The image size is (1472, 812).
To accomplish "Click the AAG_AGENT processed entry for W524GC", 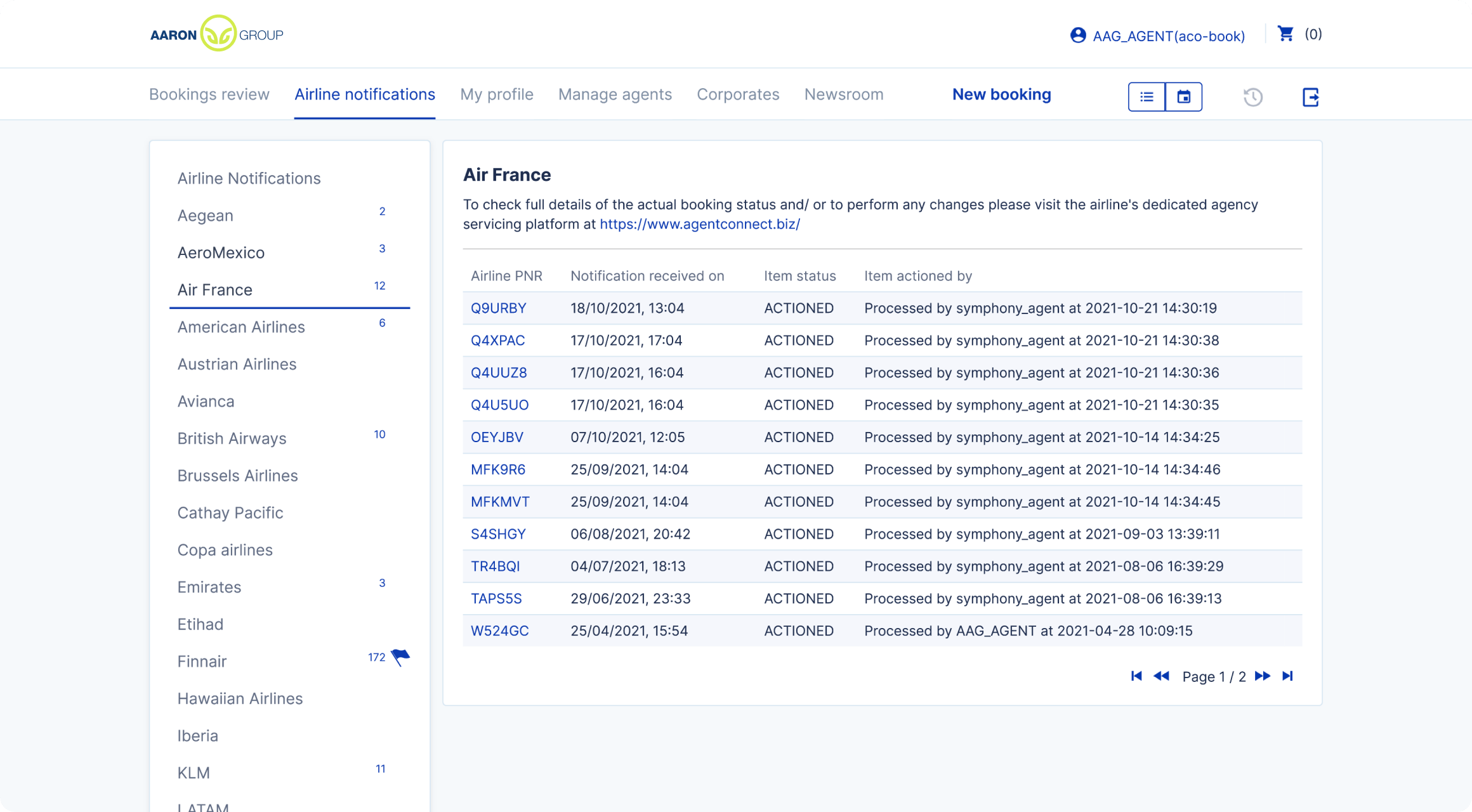I will coord(1028,631).
